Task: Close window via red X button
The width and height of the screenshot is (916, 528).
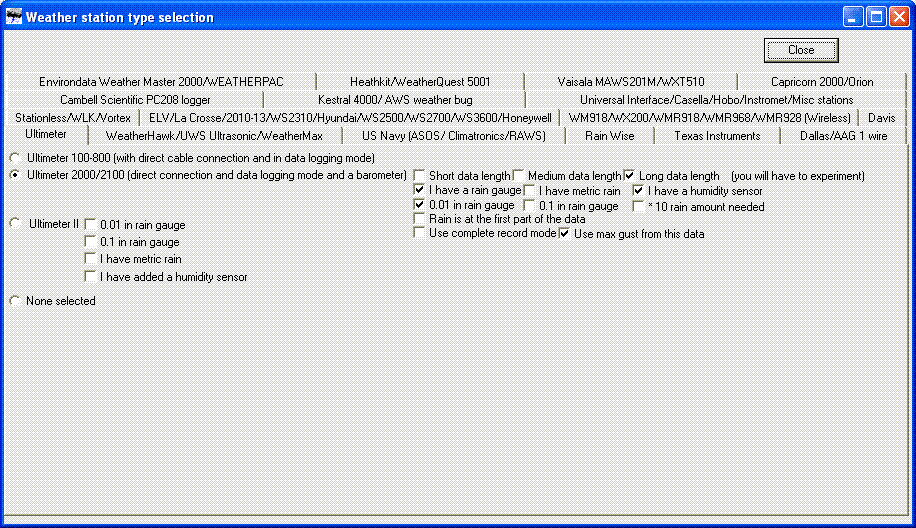Action: pyautogui.click(x=900, y=17)
